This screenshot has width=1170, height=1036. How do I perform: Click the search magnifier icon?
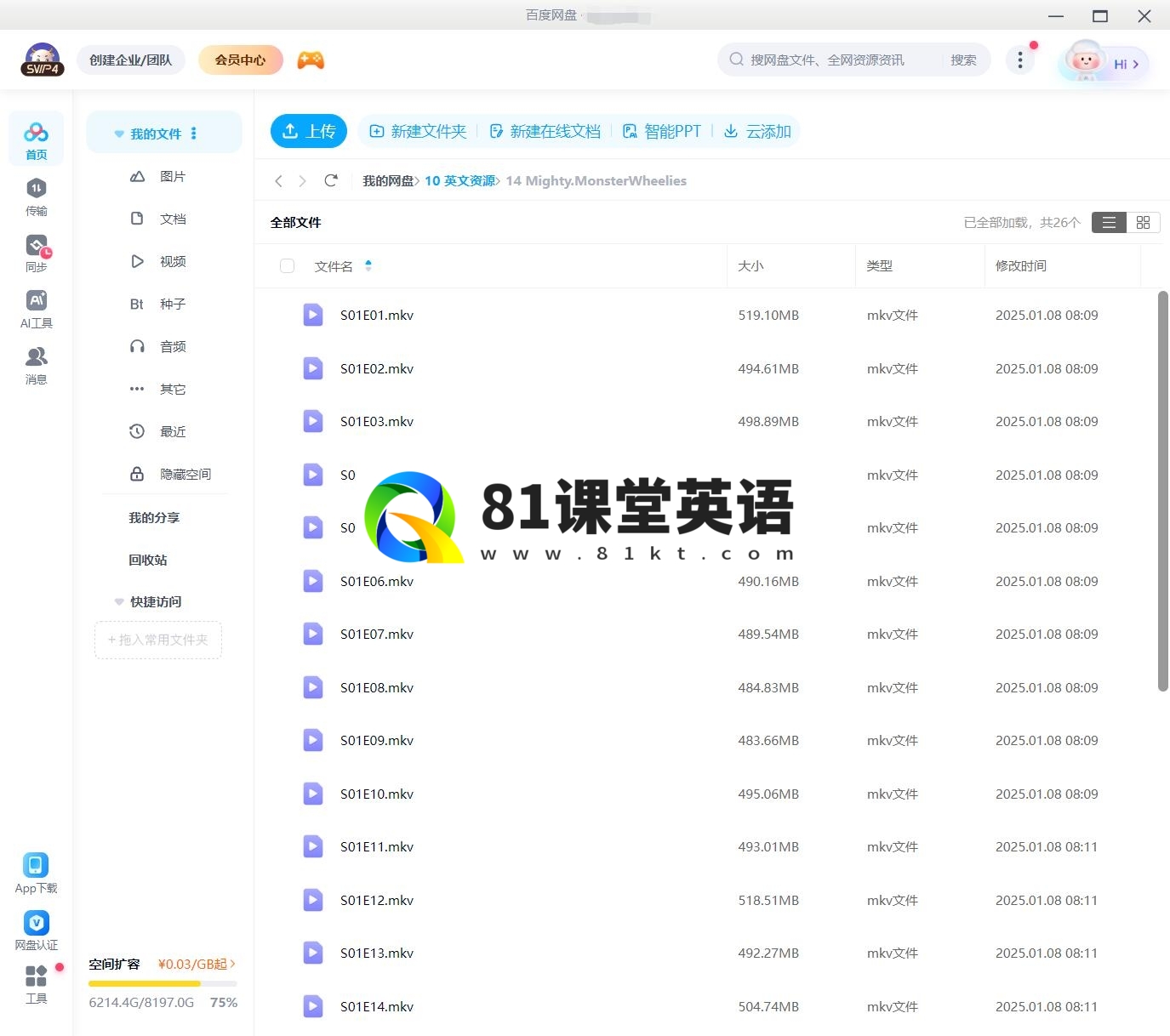[x=736, y=60]
